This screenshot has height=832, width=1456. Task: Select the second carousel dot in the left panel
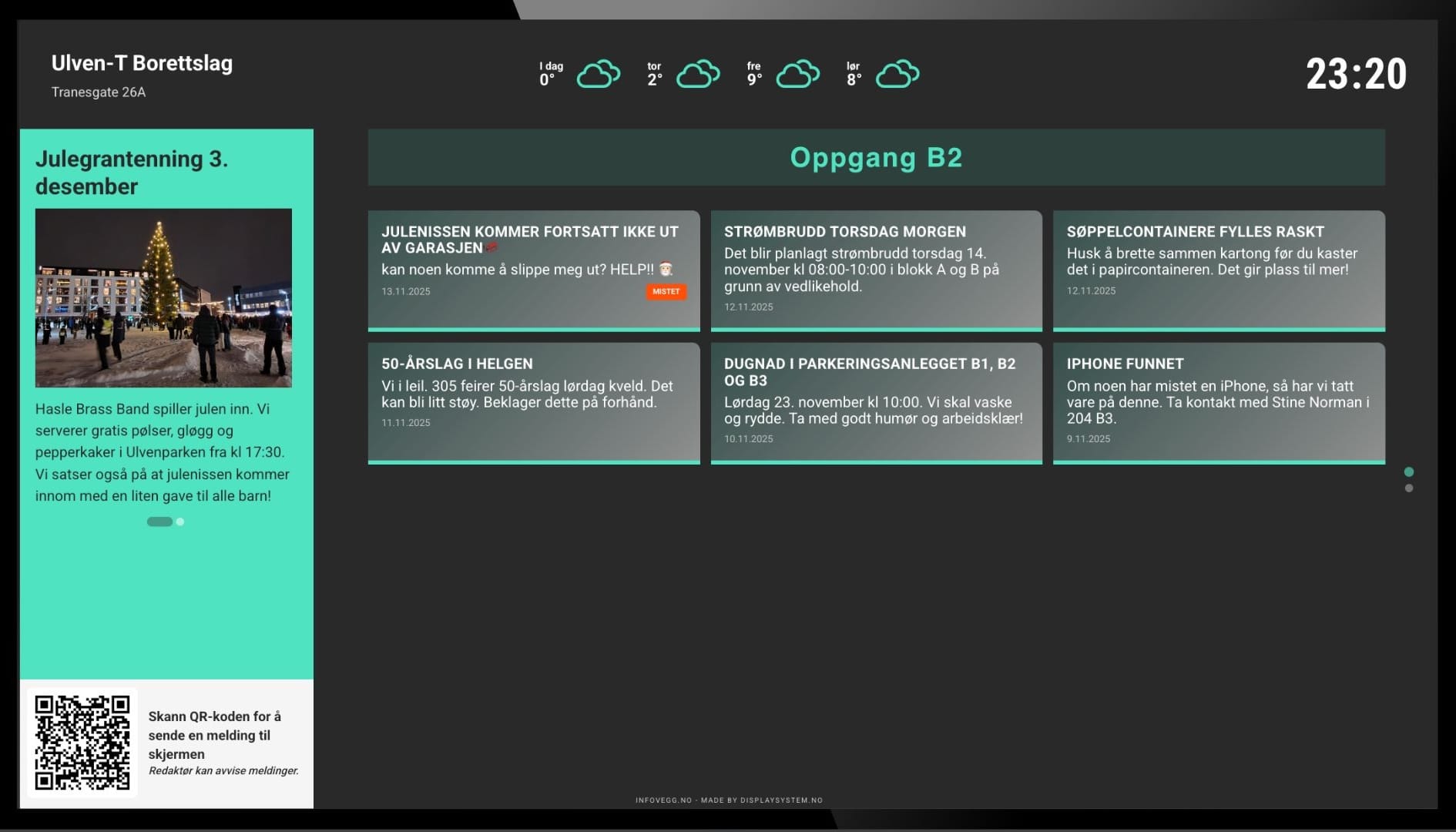coord(179,522)
